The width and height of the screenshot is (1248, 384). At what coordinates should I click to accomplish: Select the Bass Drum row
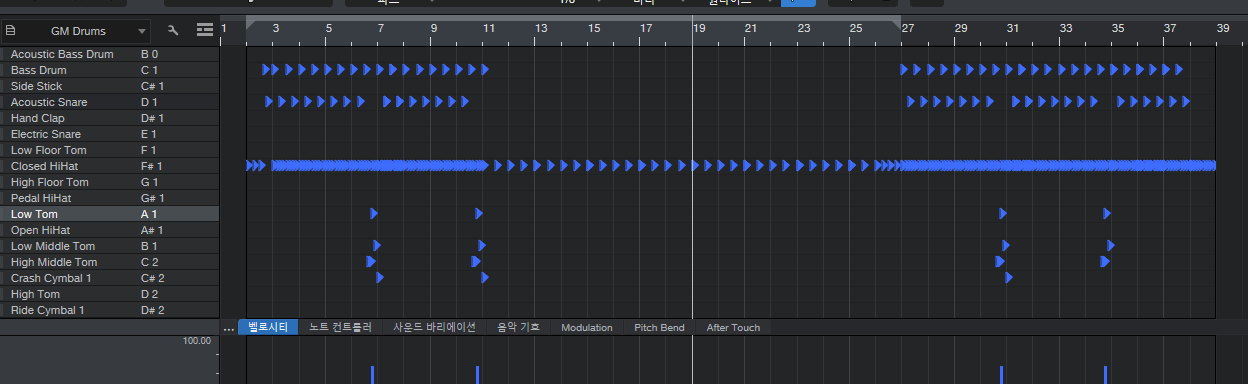coord(110,70)
